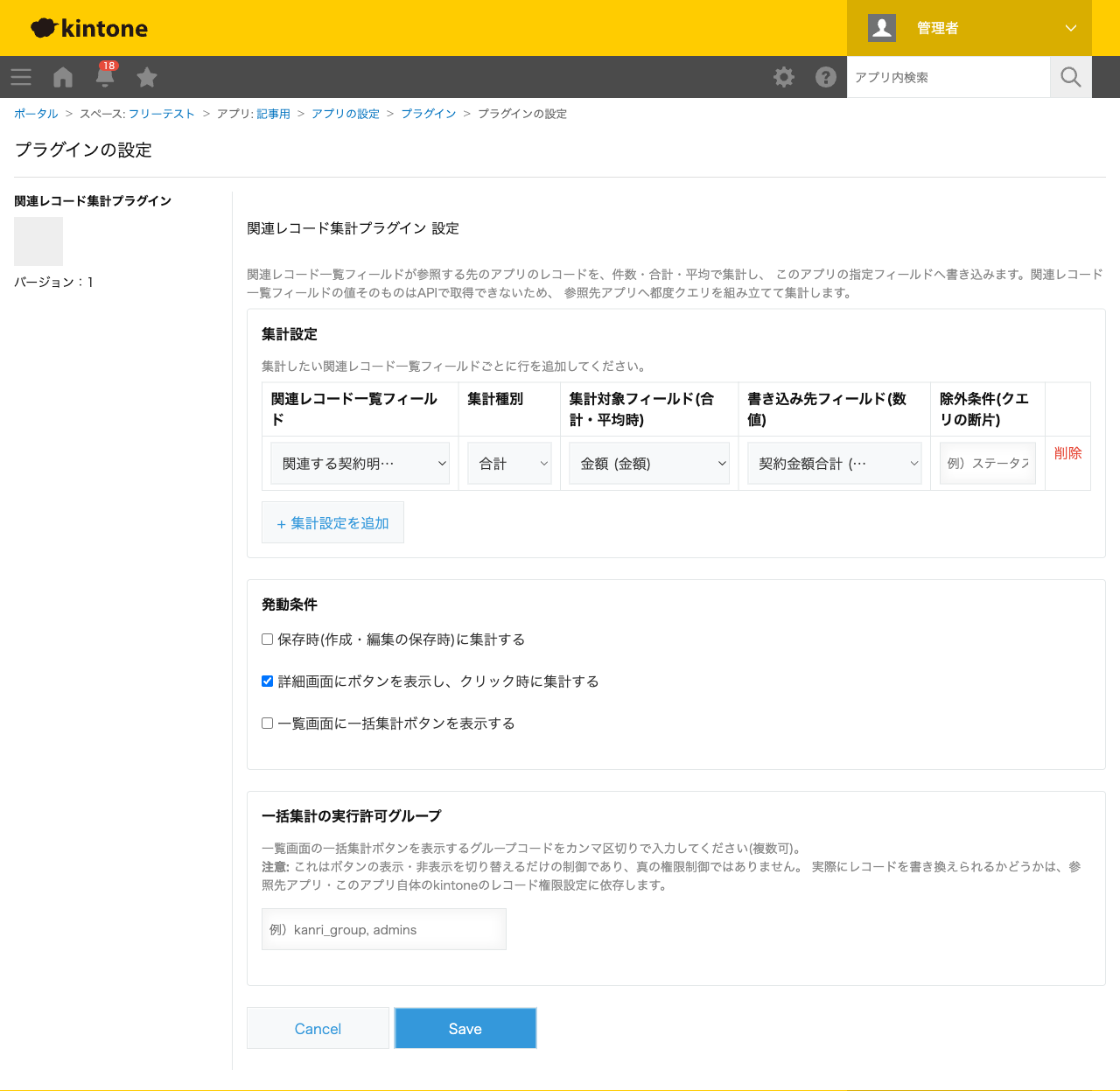Viewport: 1120px width, 1091px height.
Task: Click the 発動条件 section heading
Action: (290, 605)
